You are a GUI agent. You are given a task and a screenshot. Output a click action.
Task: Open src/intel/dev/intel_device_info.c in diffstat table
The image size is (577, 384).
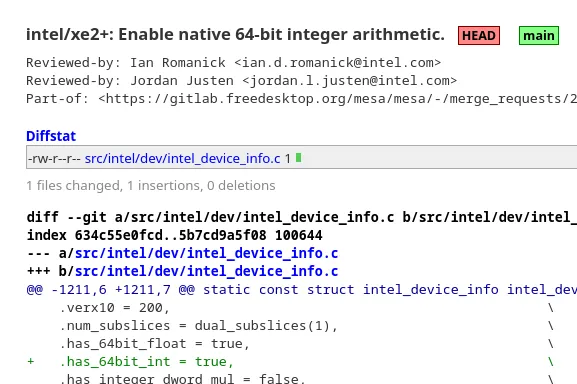(183, 159)
